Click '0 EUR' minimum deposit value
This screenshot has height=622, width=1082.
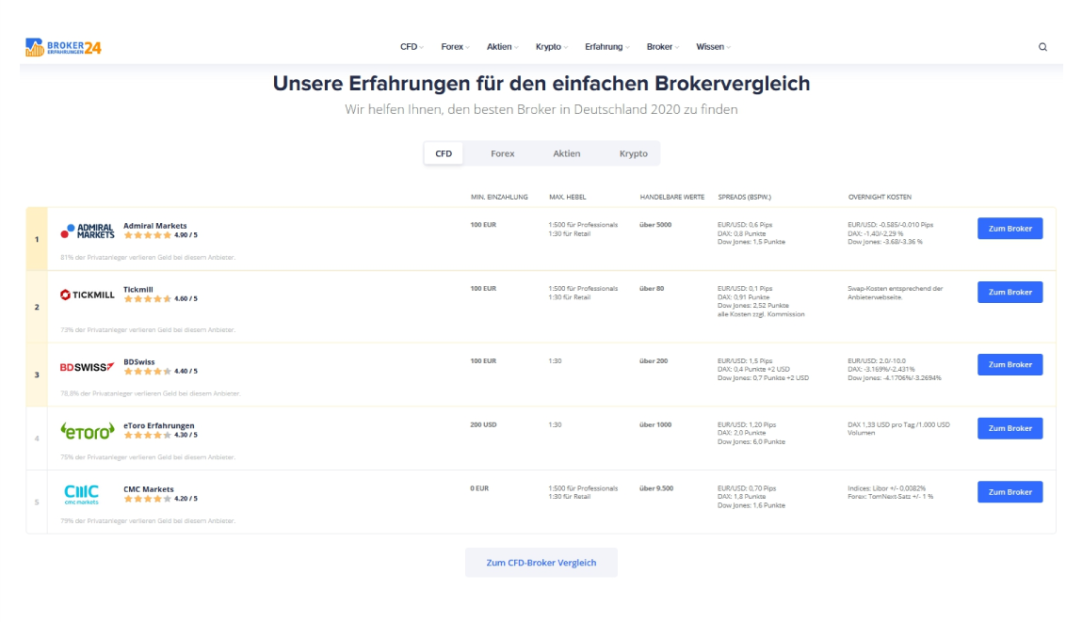coord(480,488)
